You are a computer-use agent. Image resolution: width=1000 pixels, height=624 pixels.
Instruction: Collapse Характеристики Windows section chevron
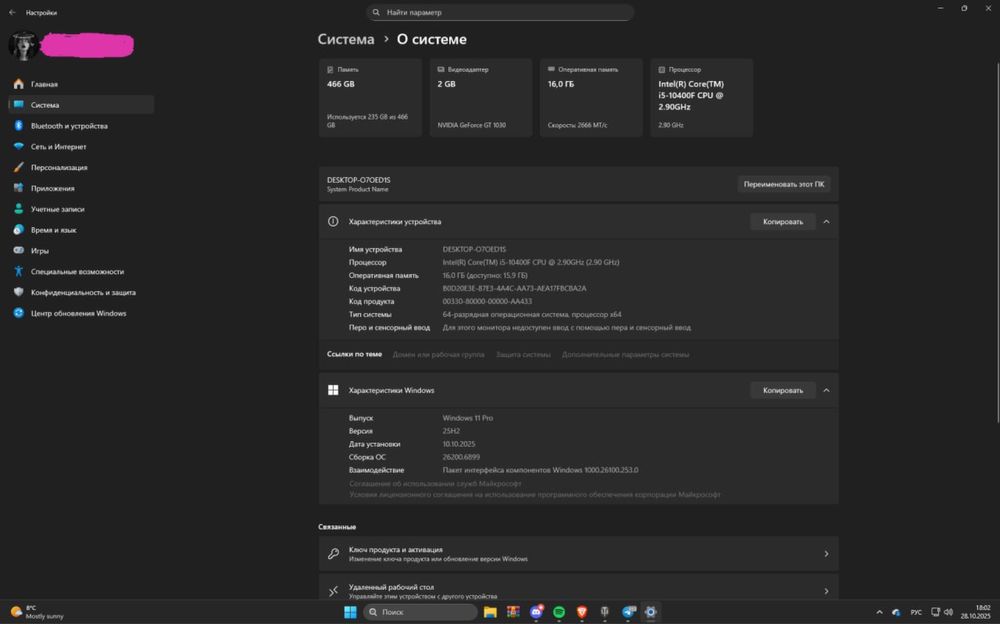click(x=826, y=390)
